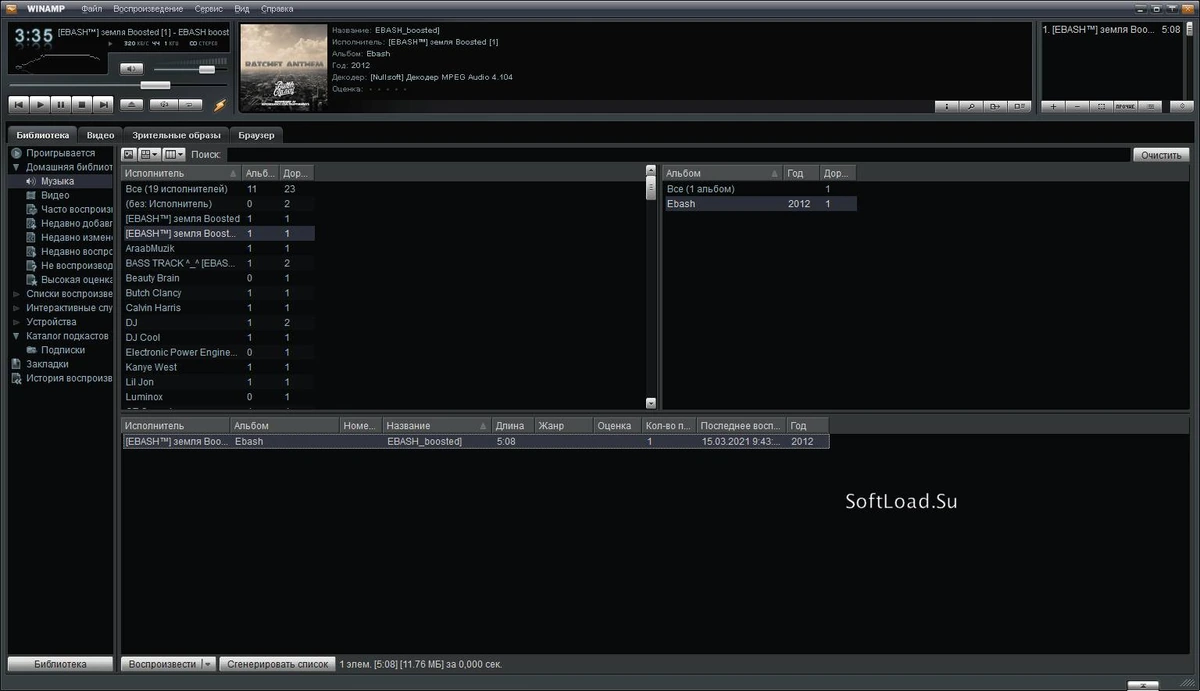Switch to the Браузер tab

point(256,135)
